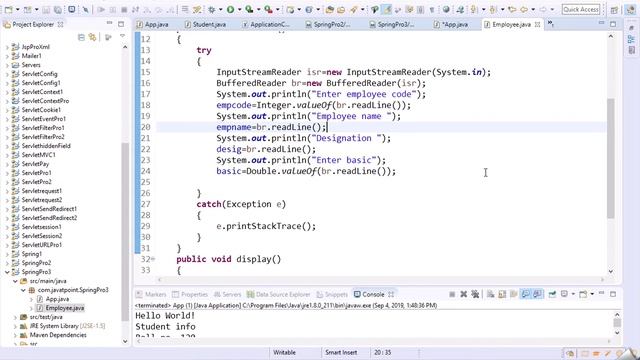The image size is (640, 360).
Task: Minimize the Project Explorer panel
Action: click(109, 23)
